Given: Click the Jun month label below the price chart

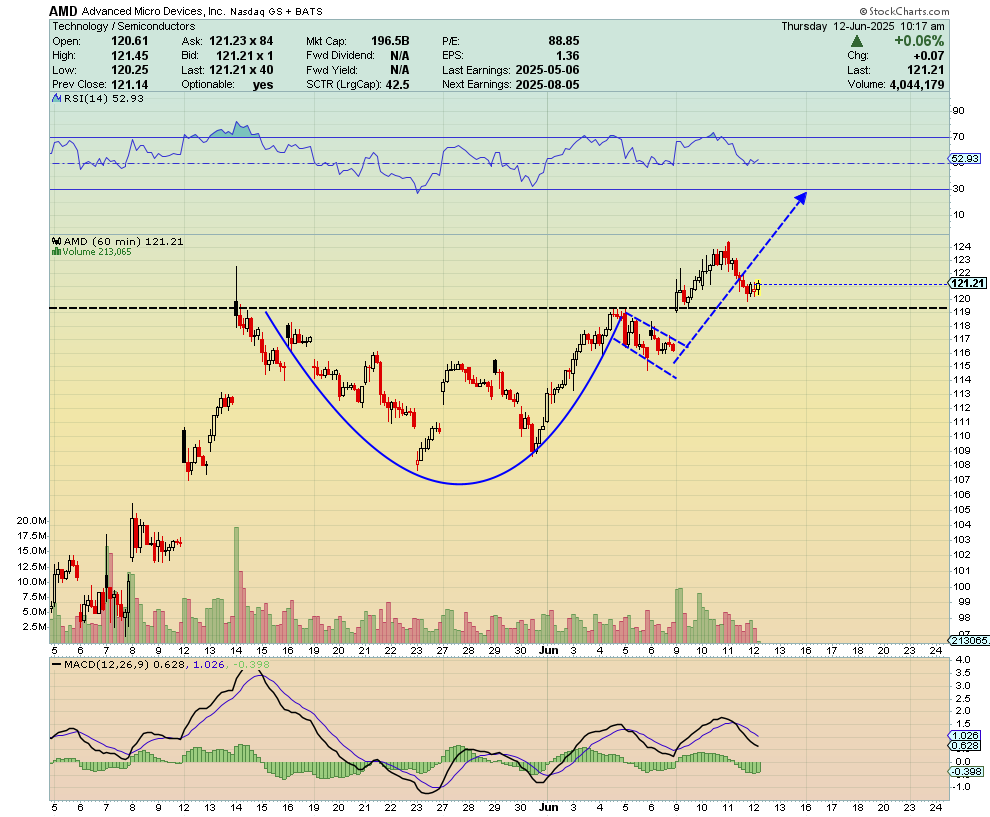Looking at the screenshot, I should (x=549, y=650).
